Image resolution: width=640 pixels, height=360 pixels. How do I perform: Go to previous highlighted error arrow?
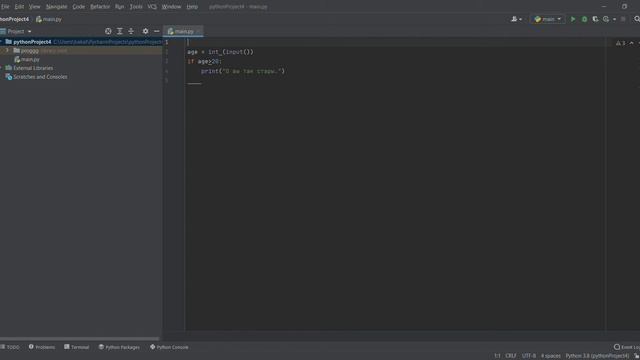coord(631,43)
